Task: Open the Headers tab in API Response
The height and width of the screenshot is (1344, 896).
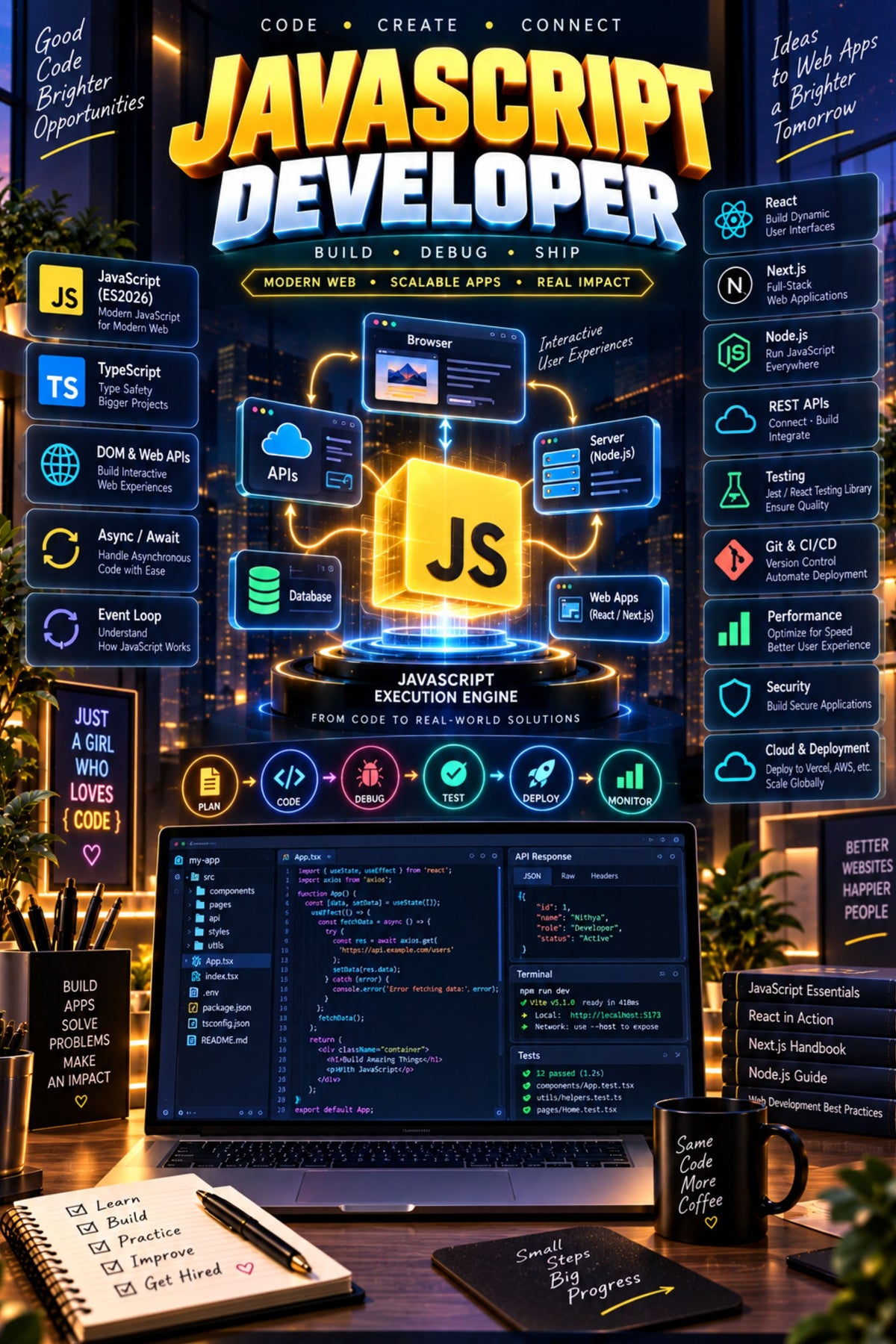Action: tap(604, 876)
